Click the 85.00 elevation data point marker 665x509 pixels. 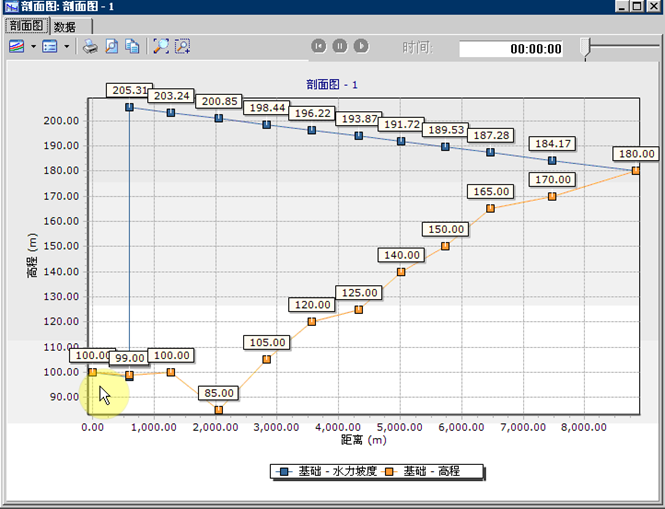tap(218, 410)
